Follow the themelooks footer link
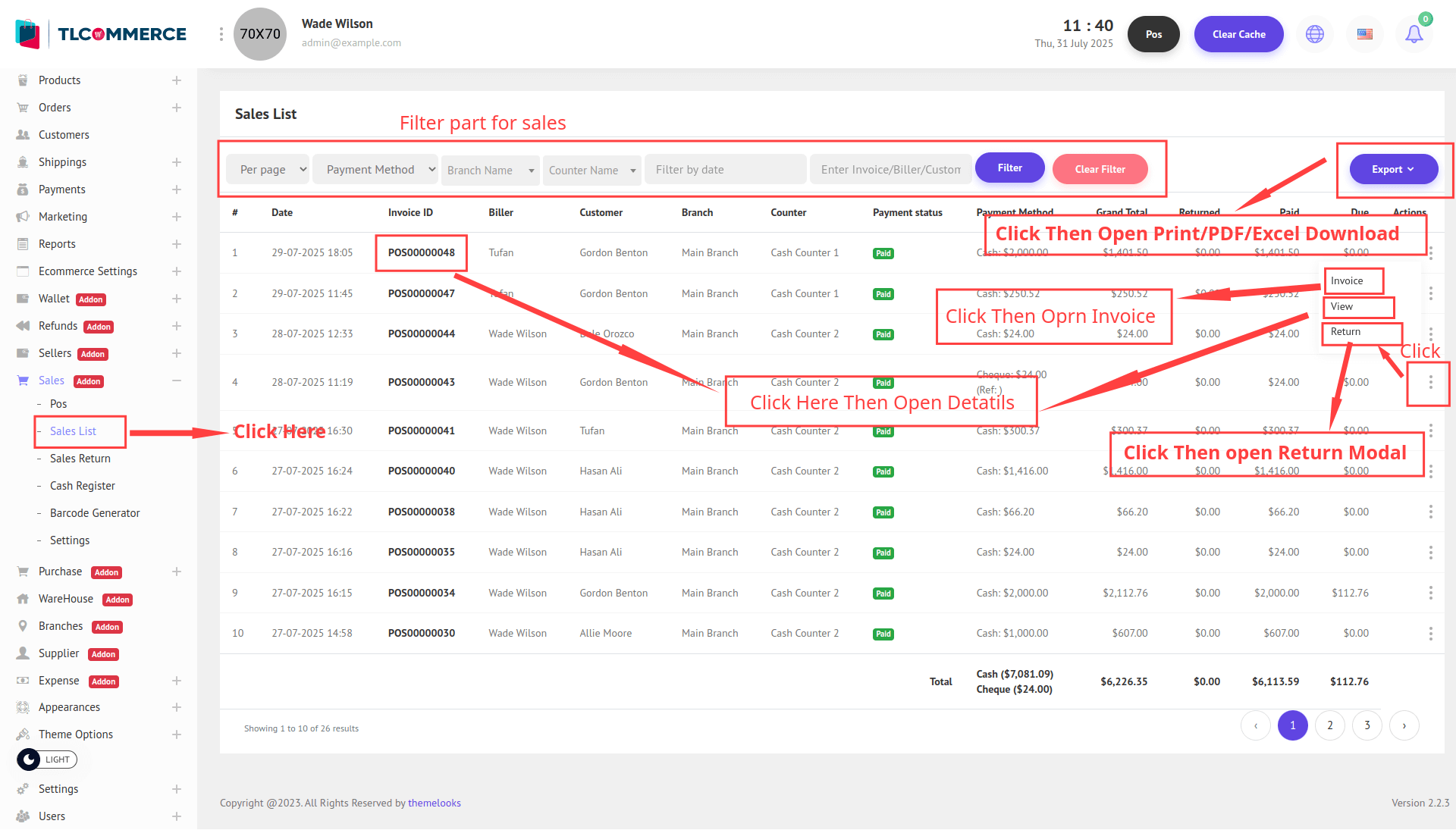1456x830 pixels. click(434, 803)
